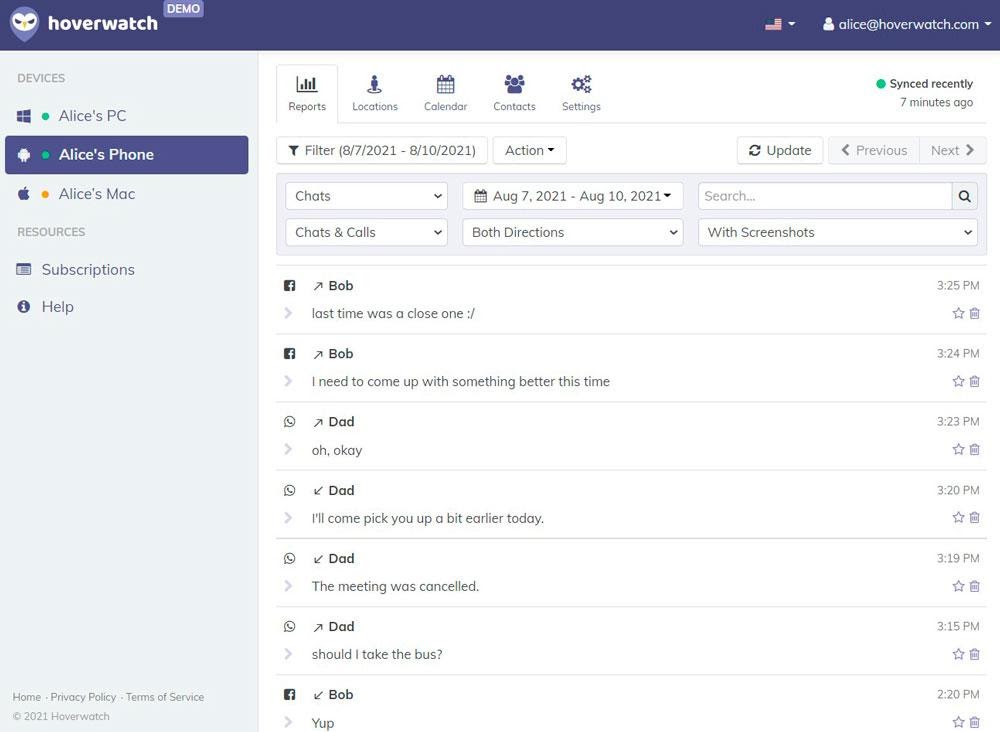Open the language flag selector
The height and width of the screenshot is (732, 1000).
click(x=780, y=24)
